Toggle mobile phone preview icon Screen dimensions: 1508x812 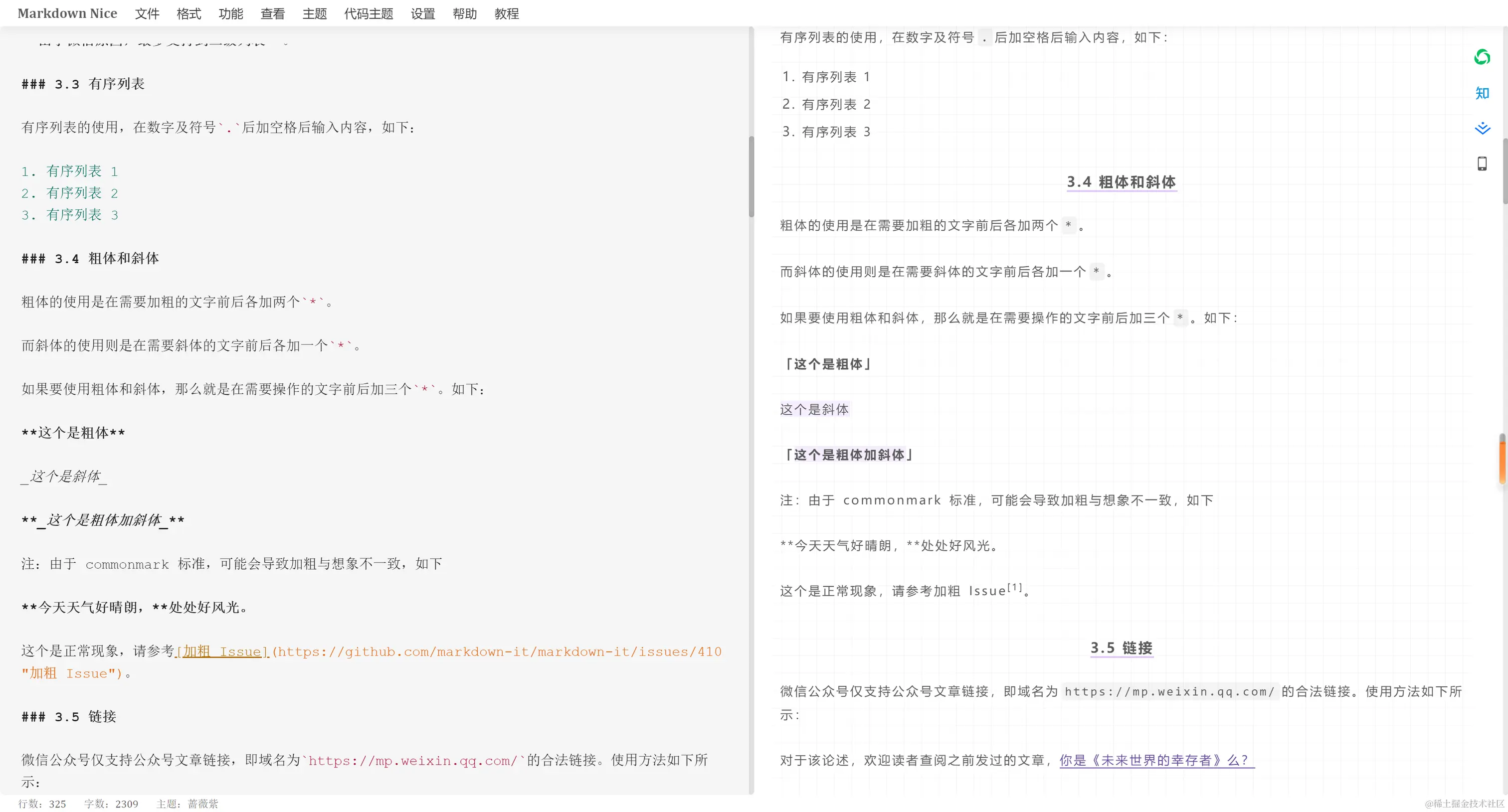[x=1482, y=163]
